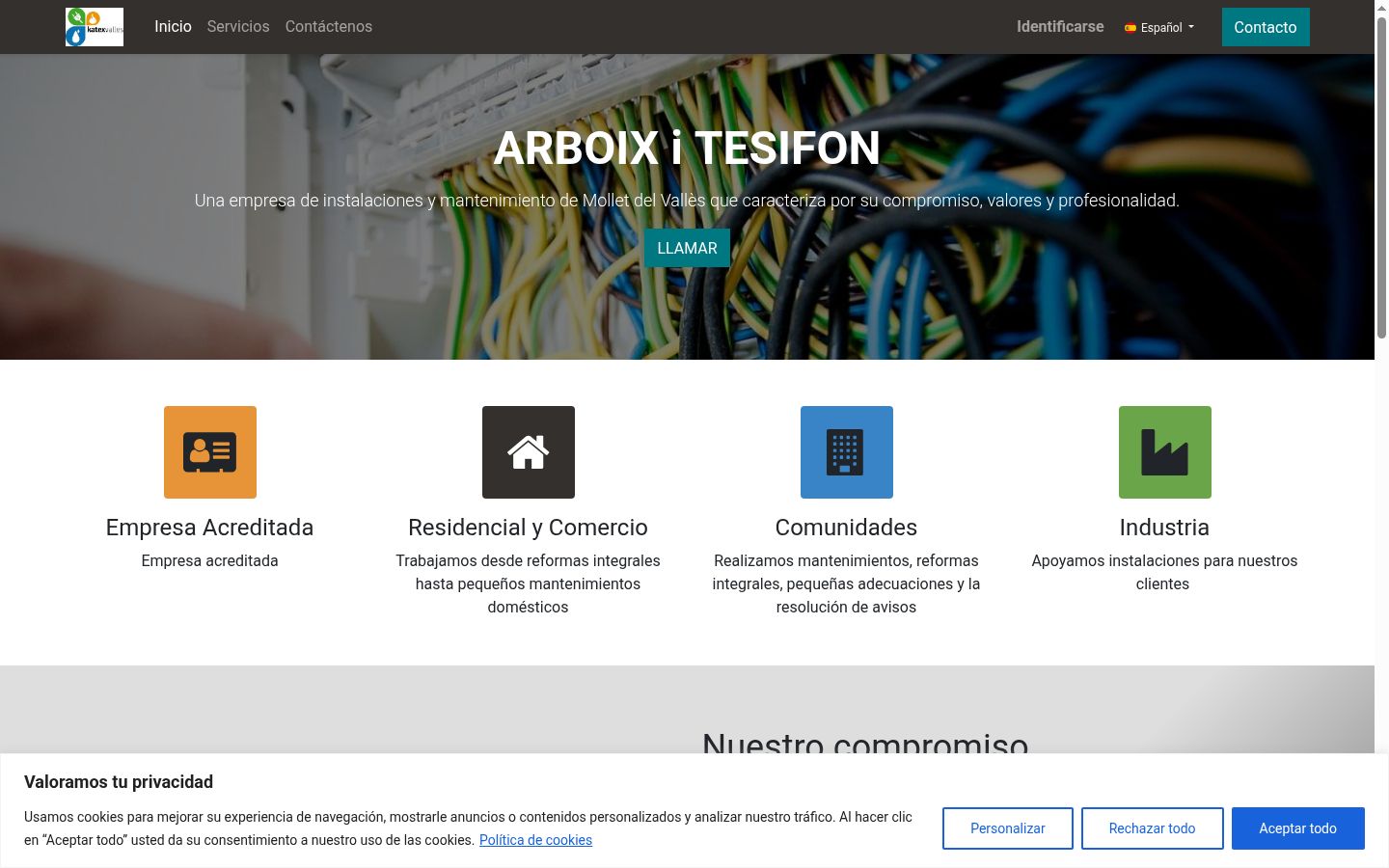Click the Spanish flag icon
This screenshot has width=1389, height=868.
1130,28
